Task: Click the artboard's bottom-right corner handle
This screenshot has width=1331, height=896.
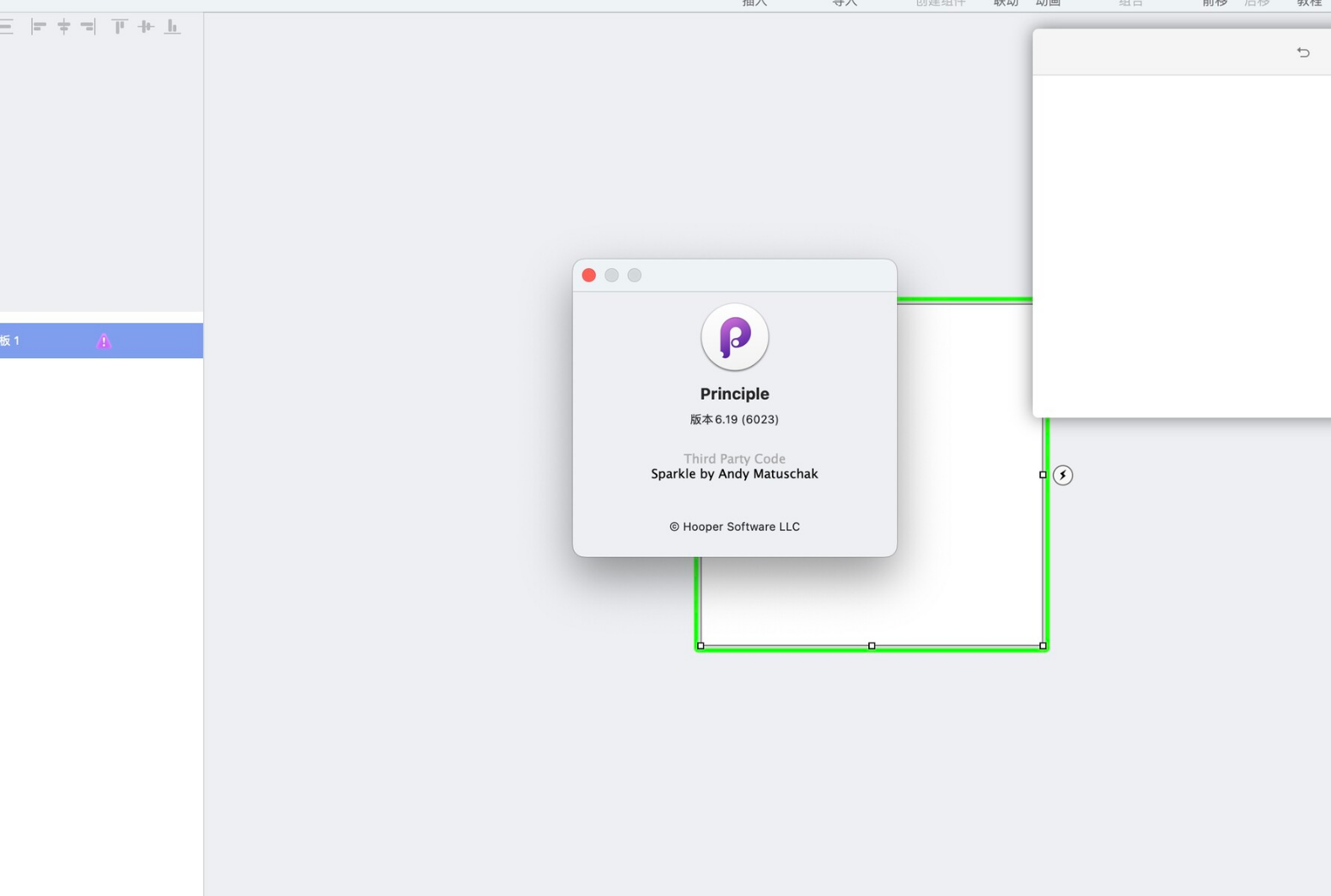Action: (1043, 646)
